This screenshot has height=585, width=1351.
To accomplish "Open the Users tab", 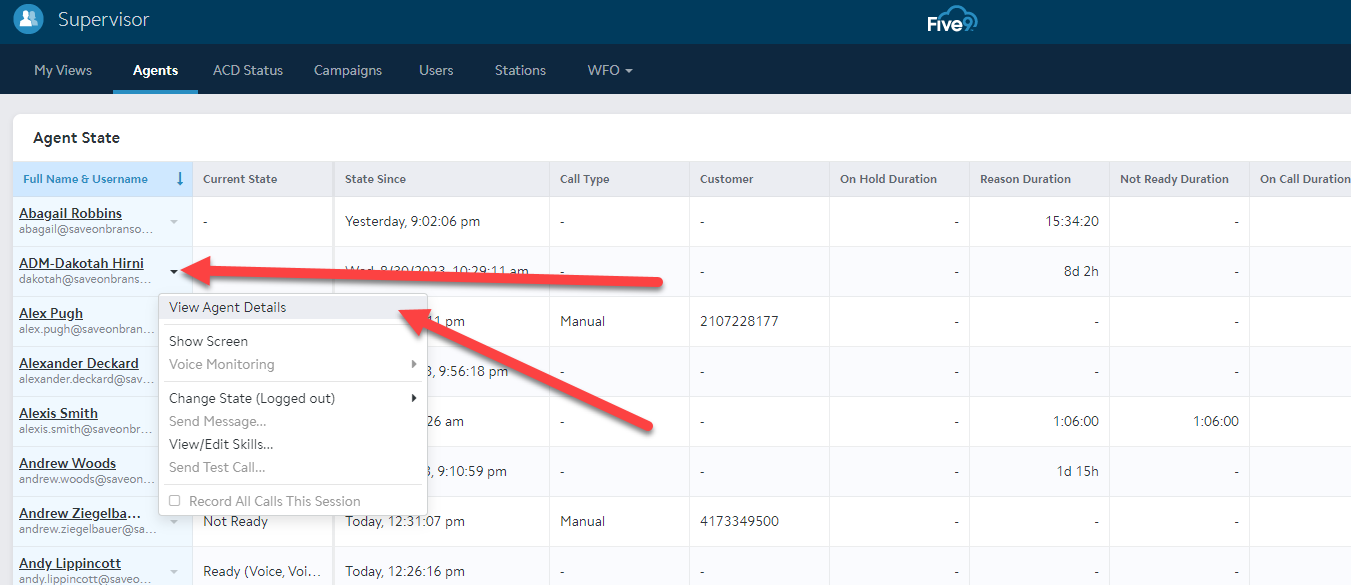I will coord(436,70).
